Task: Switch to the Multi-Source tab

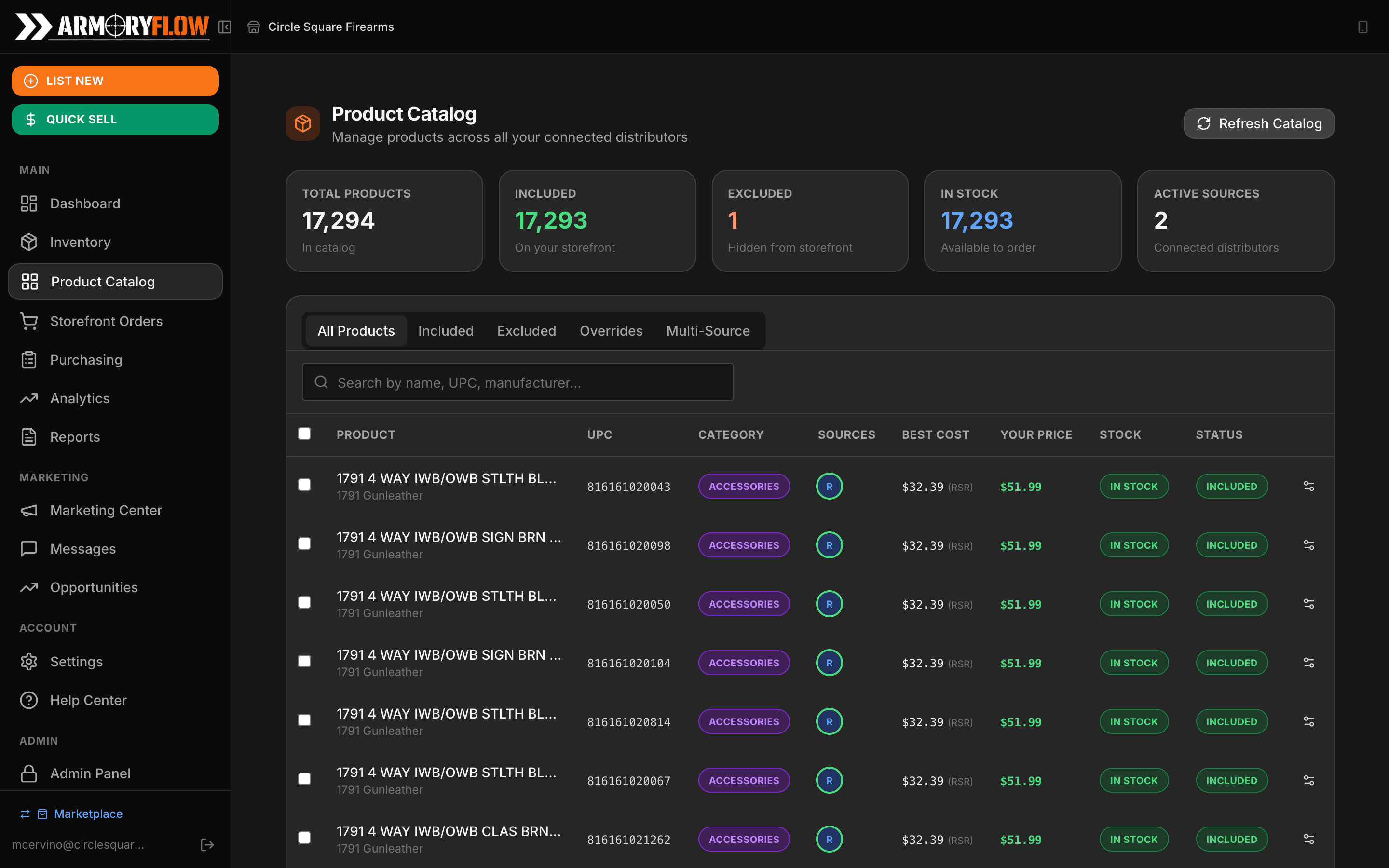Action: pyautogui.click(x=708, y=331)
